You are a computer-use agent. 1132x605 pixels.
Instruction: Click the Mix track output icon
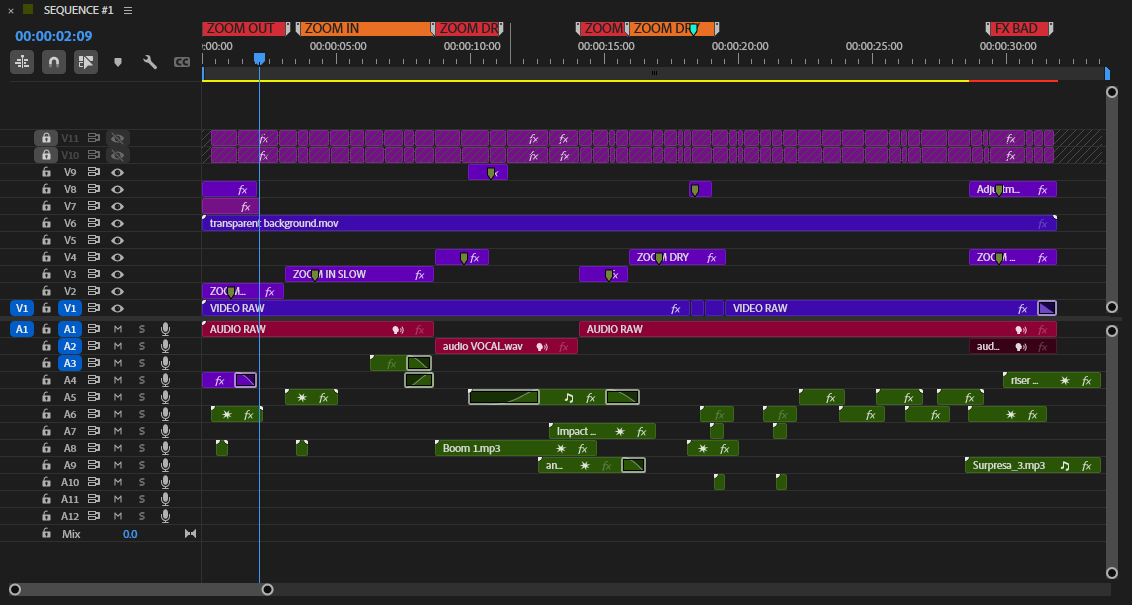[x=191, y=534]
